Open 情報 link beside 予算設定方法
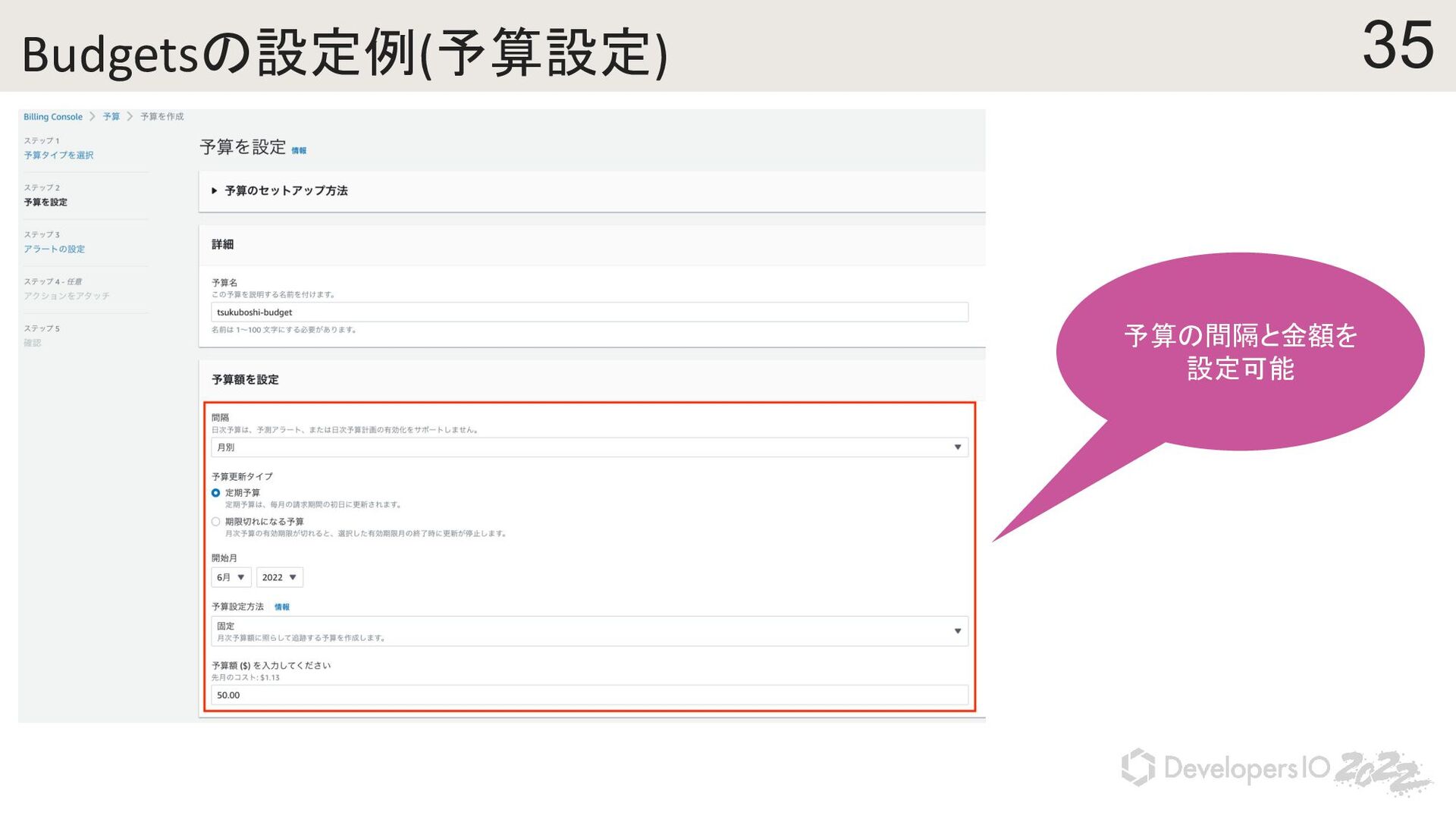The width and height of the screenshot is (1456, 819). [x=282, y=607]
